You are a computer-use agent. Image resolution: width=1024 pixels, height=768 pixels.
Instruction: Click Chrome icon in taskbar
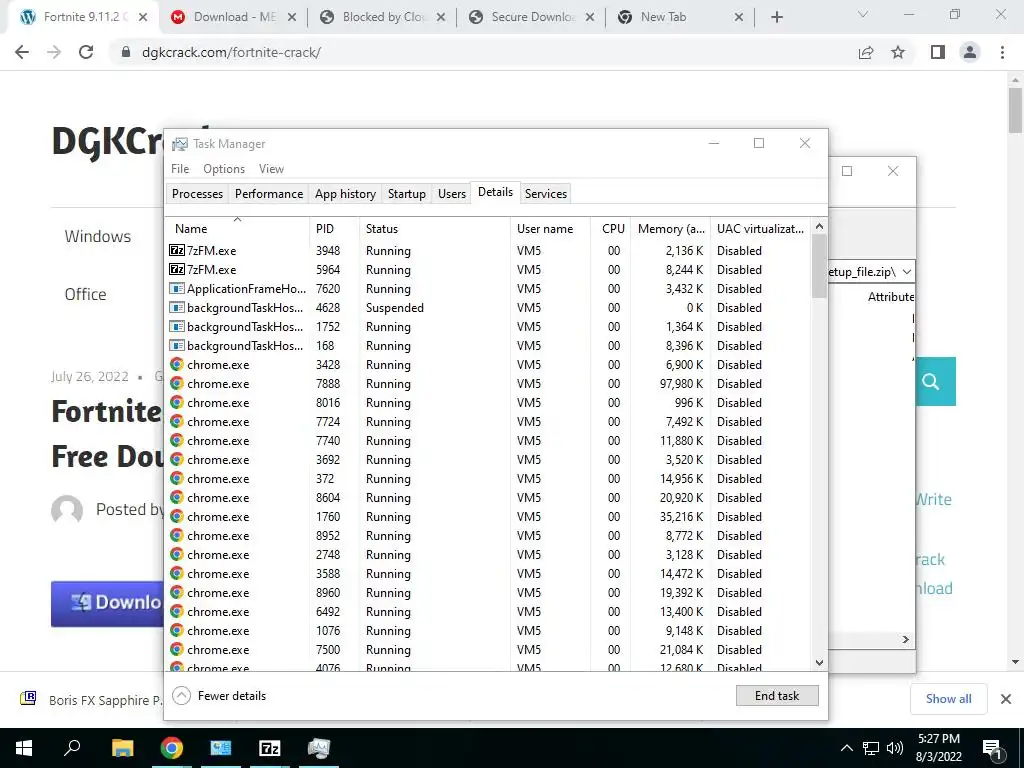pos(172,748)
